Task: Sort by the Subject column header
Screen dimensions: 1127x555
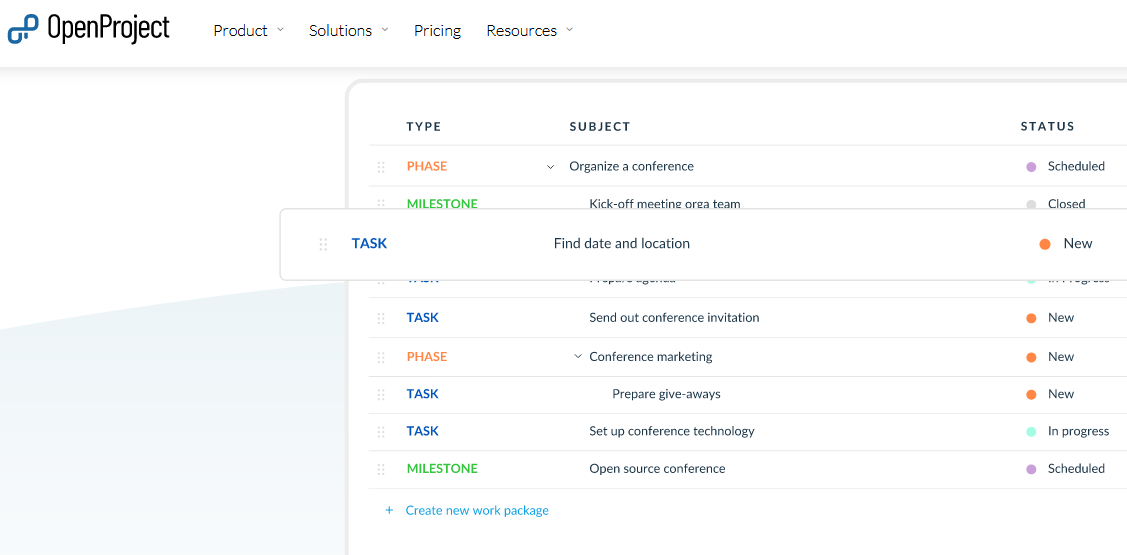Action: point(600,127)
